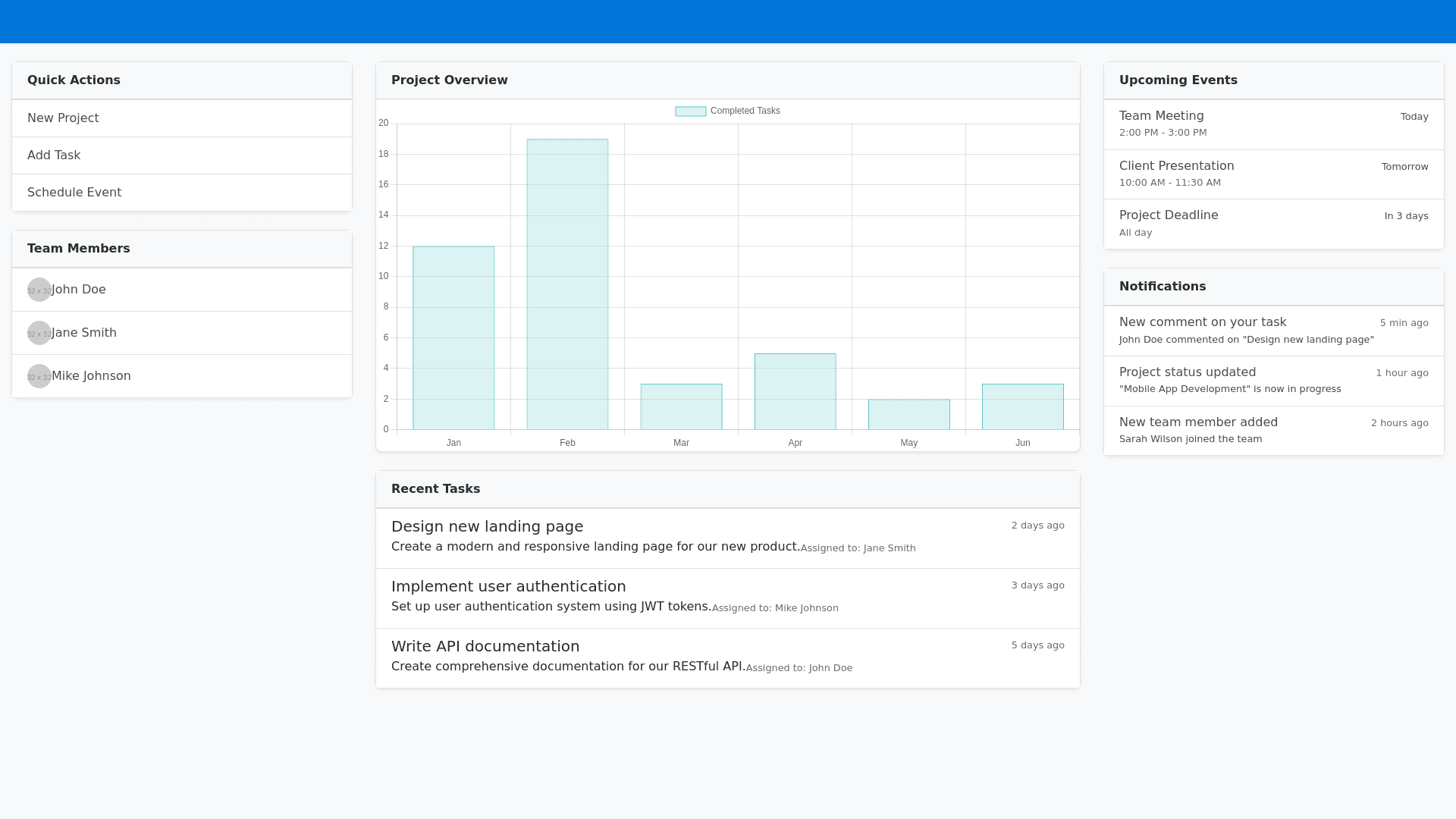
Task: Select Add Task quick action
Action: (54, 155)
